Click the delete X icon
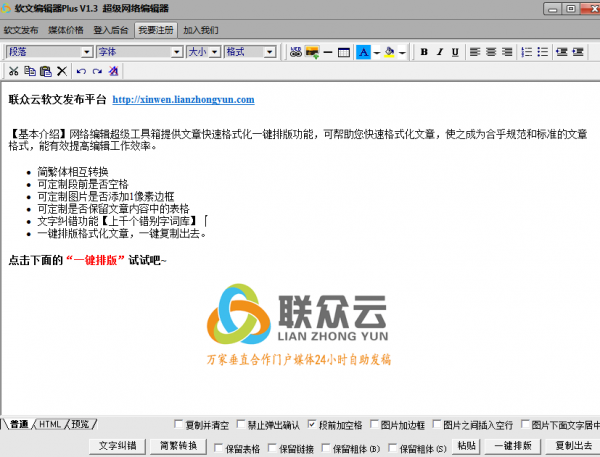The width and height of the screenshot is (600, 457). tap(62, 71)
